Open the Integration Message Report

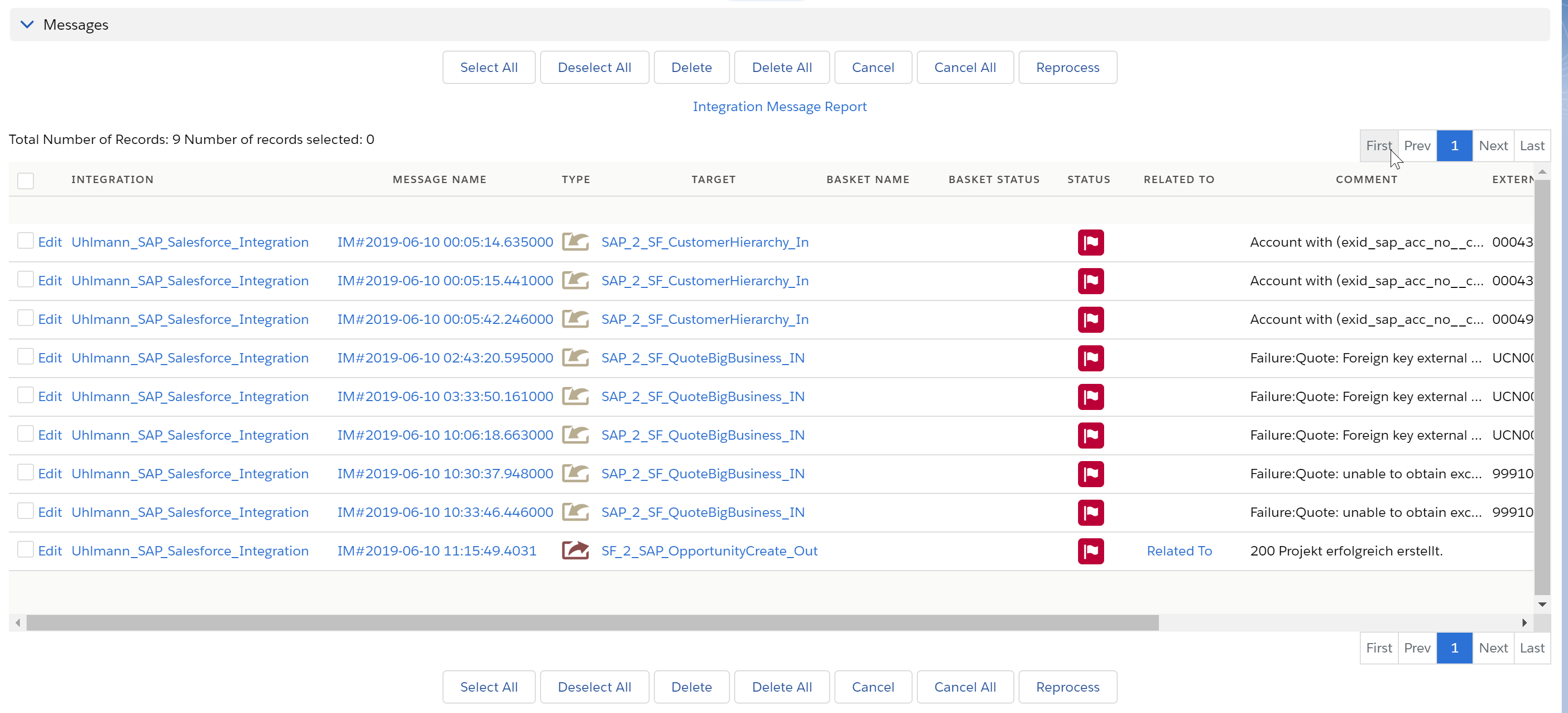coord(780,106)
